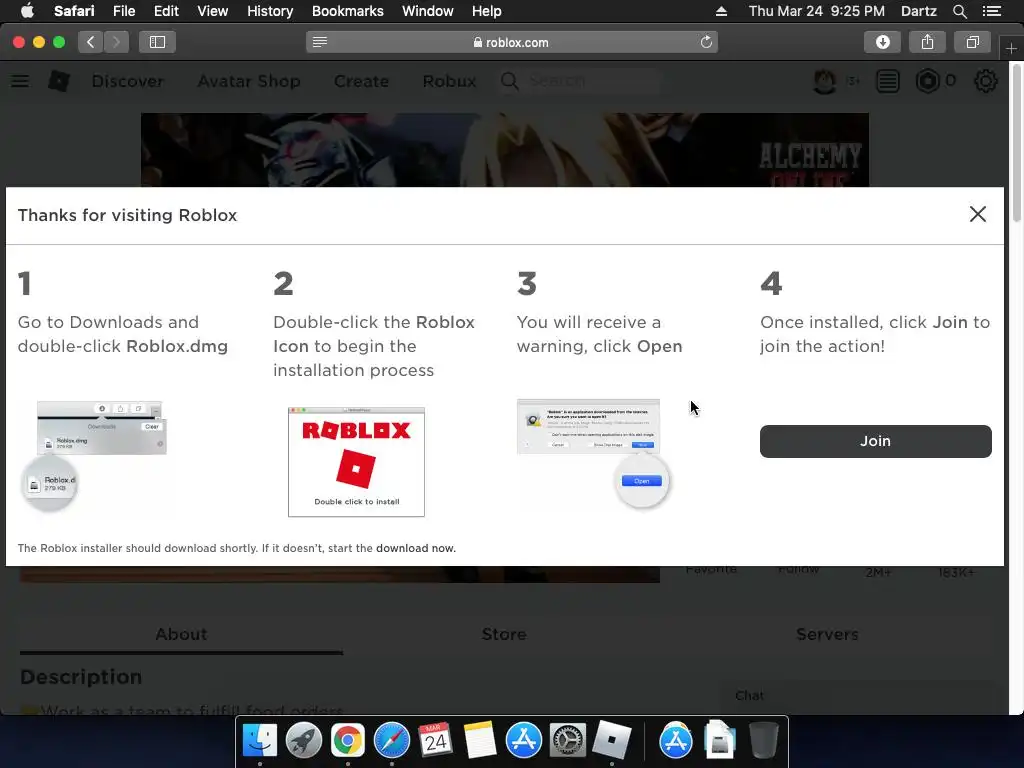Toggle the Safari sidebar button
This screenshot has width=1024, height=768.
pyautogui.click(x=157, y=42)
